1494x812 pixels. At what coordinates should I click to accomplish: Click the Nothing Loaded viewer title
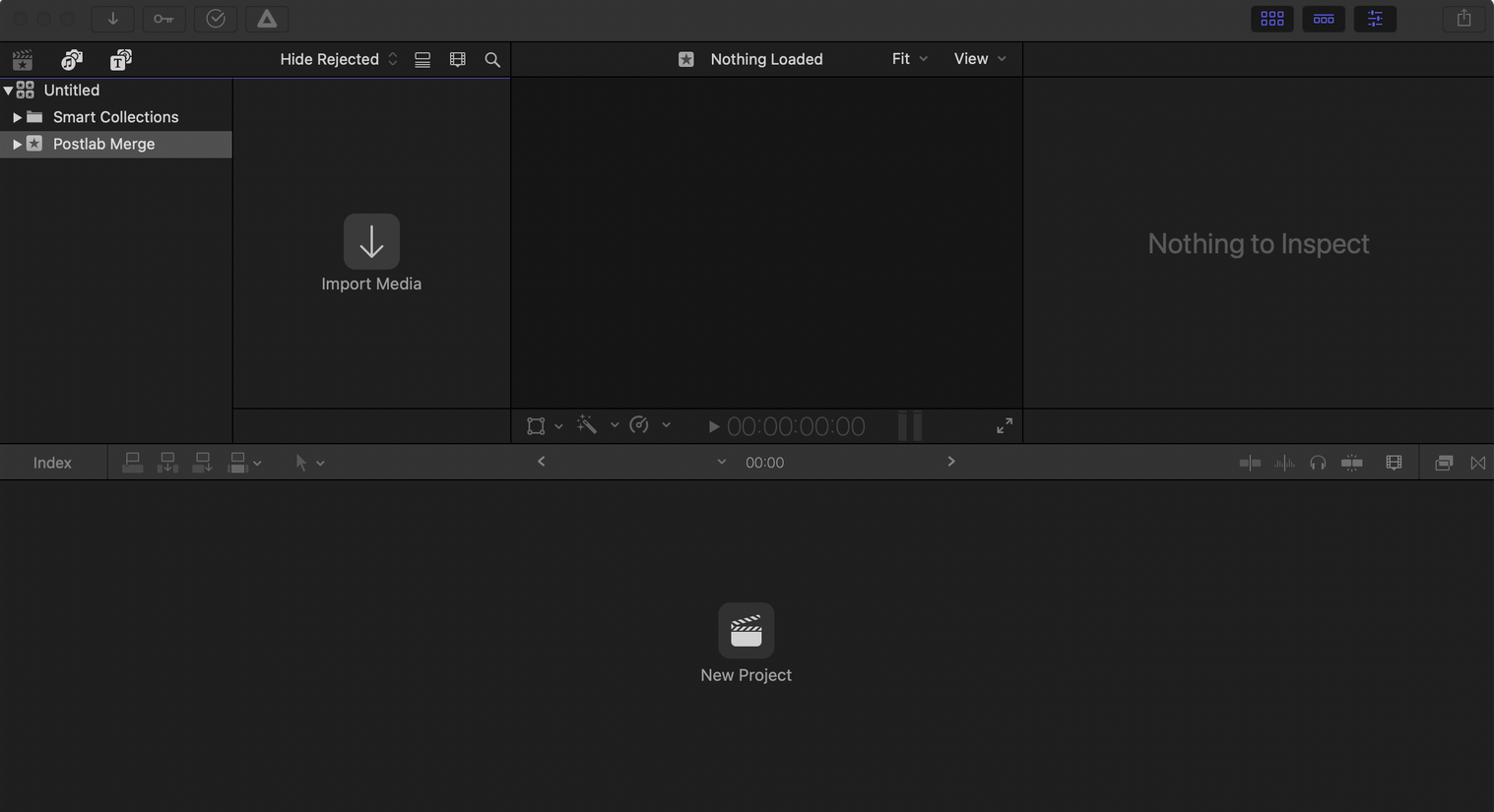click(x=766, y=59)
